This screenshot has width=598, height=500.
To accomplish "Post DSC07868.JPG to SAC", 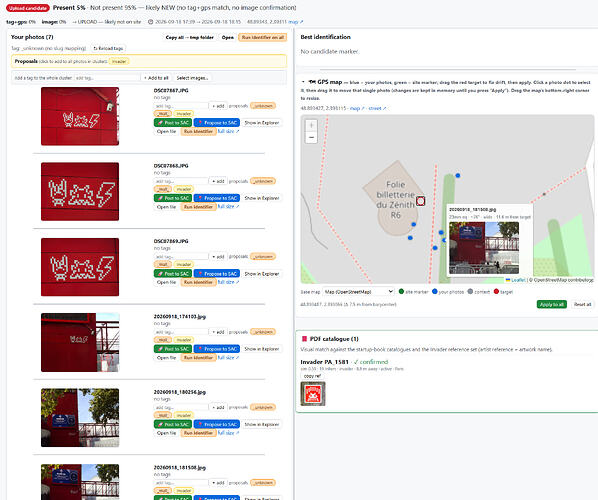I will coord(173,198).
